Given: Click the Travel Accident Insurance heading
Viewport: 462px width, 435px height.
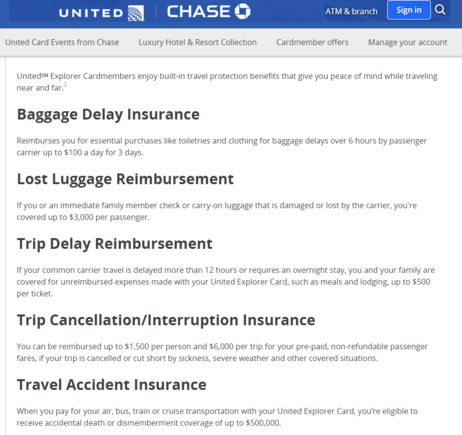Looking at the screenshot, I should pyautogui.click(x=112, y=385).
